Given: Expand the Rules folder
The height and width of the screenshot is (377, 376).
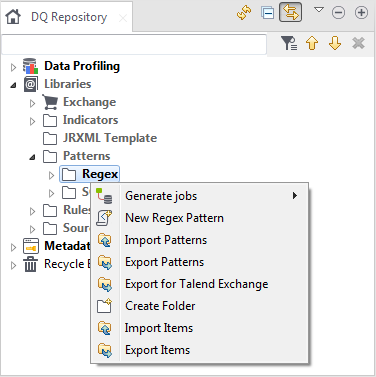Looking at the screenshot, I should tap(32, 211).
